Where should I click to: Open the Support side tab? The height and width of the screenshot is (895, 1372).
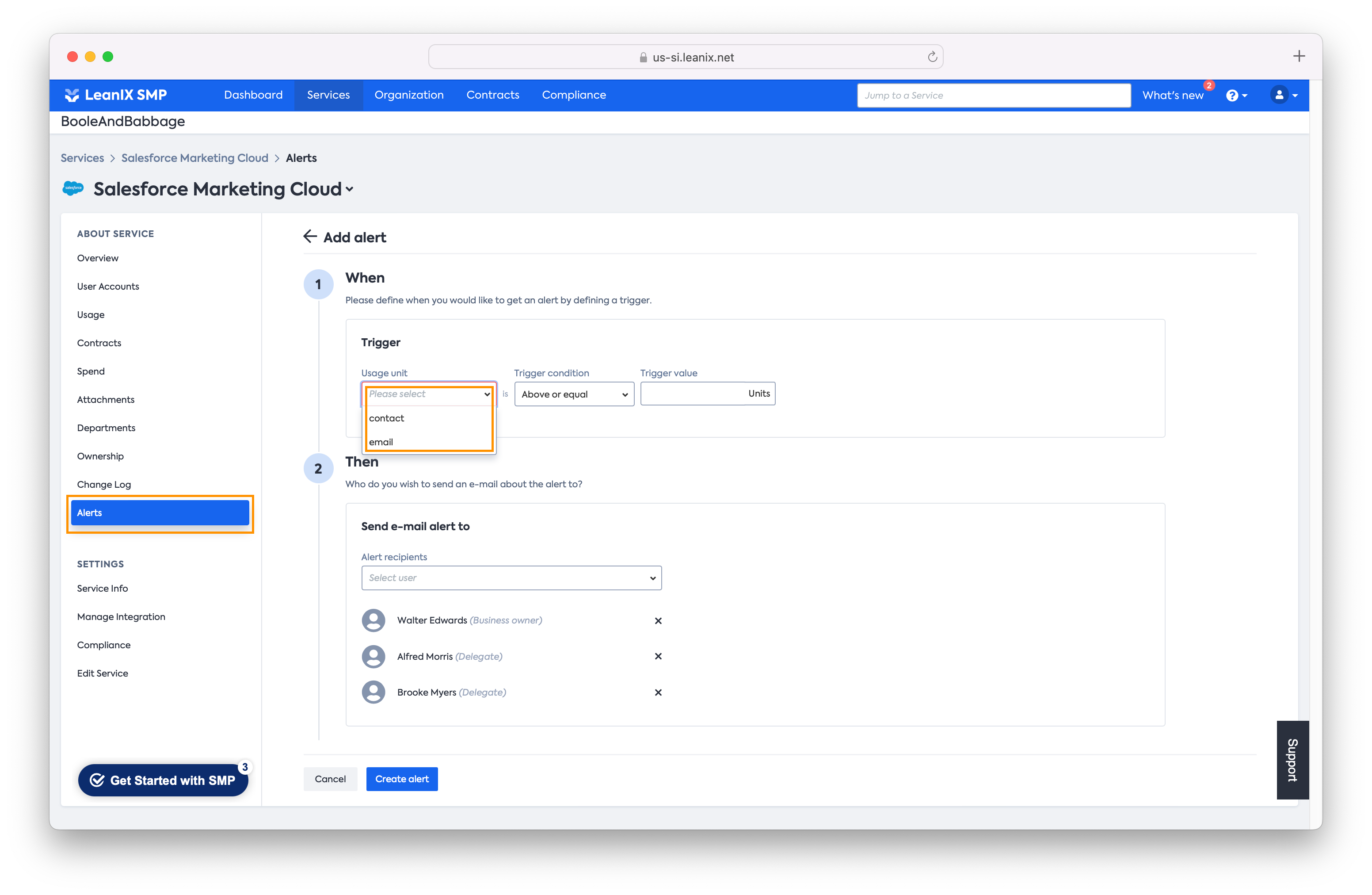(x=1292, y=760)
